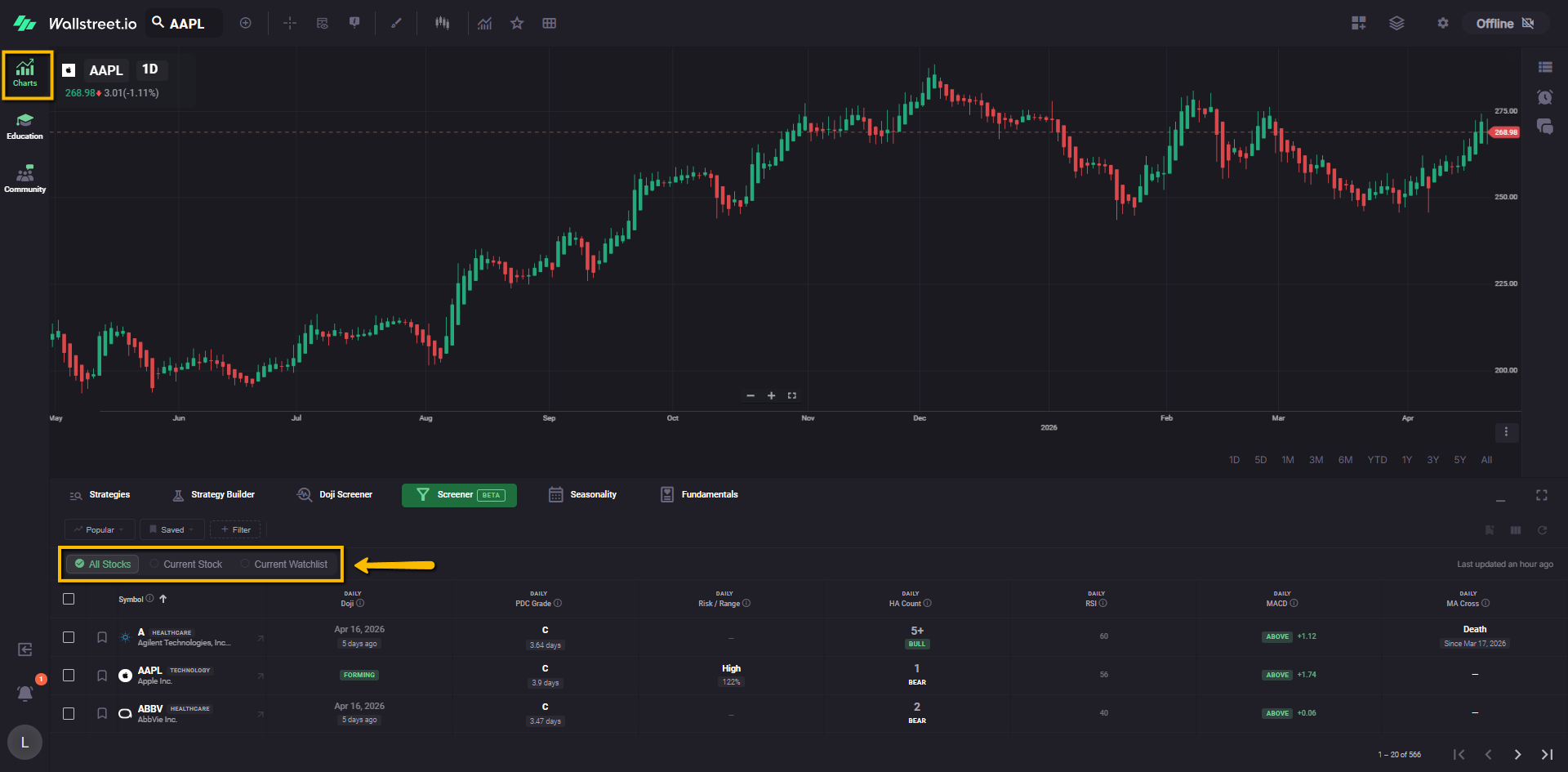
Task: Open the Education sidebar section
Action: (24, 126)
